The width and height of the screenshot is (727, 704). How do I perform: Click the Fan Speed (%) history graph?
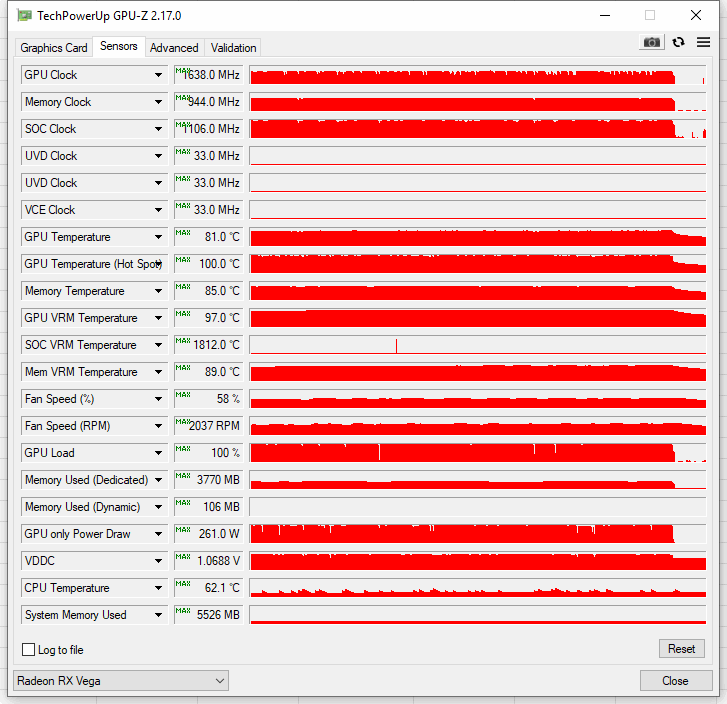point(478,399)
